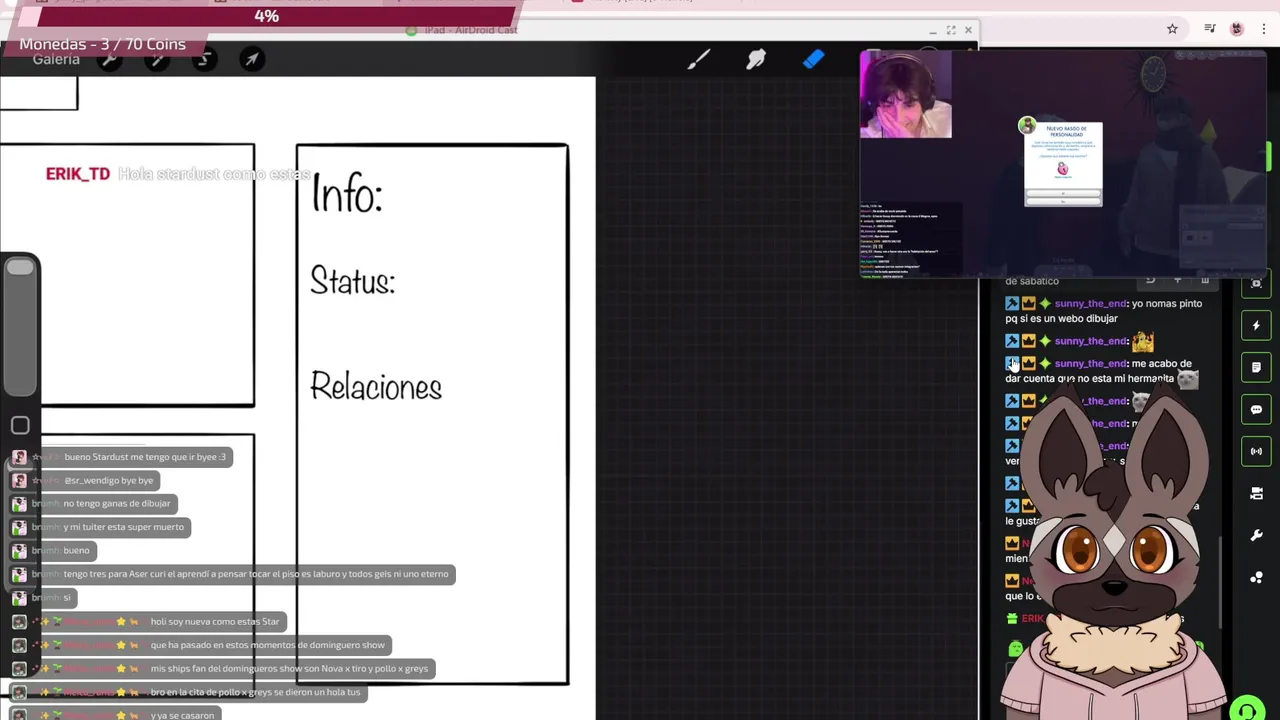The width and height of the screenshot is (1280, 720).
Task: Select the Transform arrow tool
Action: click(252, 60)
